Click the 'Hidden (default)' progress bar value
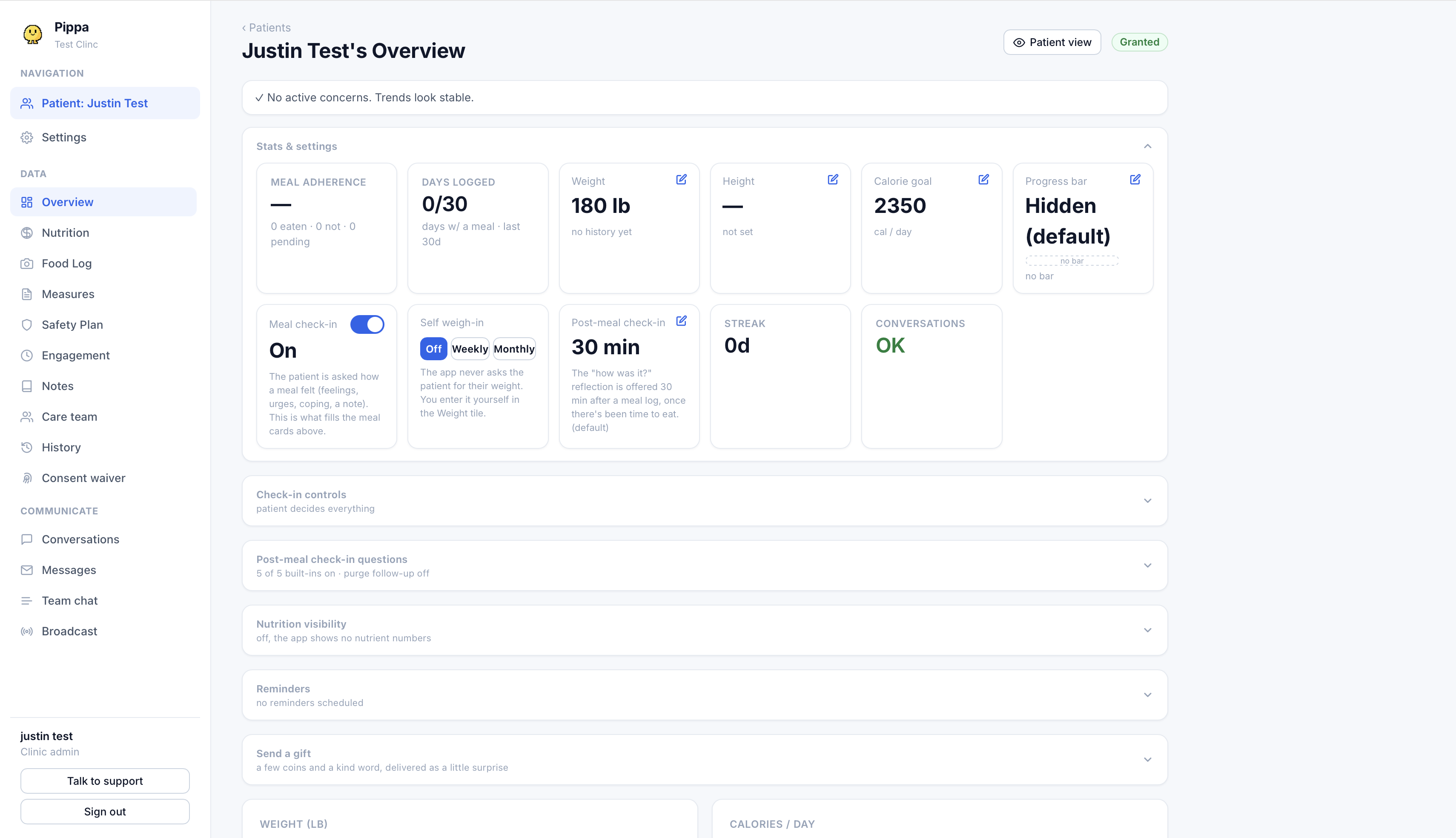This screenshot has width=1456, height=838. [1068, 221]
